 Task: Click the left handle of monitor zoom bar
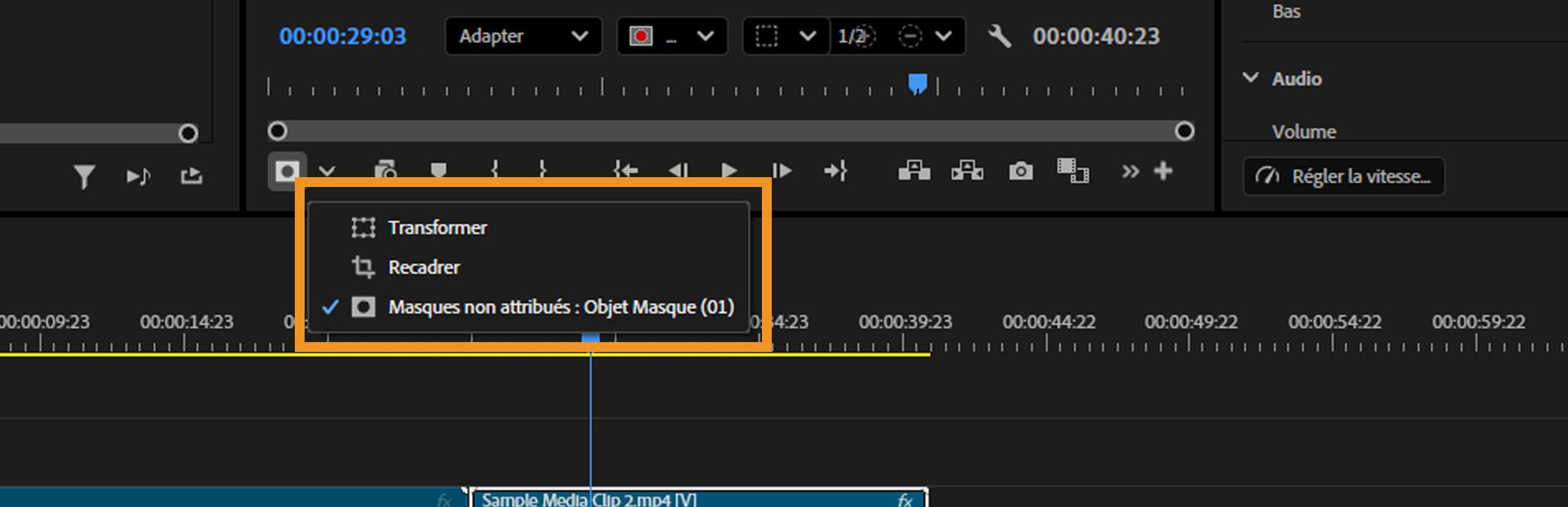click(x=278, y=131)
